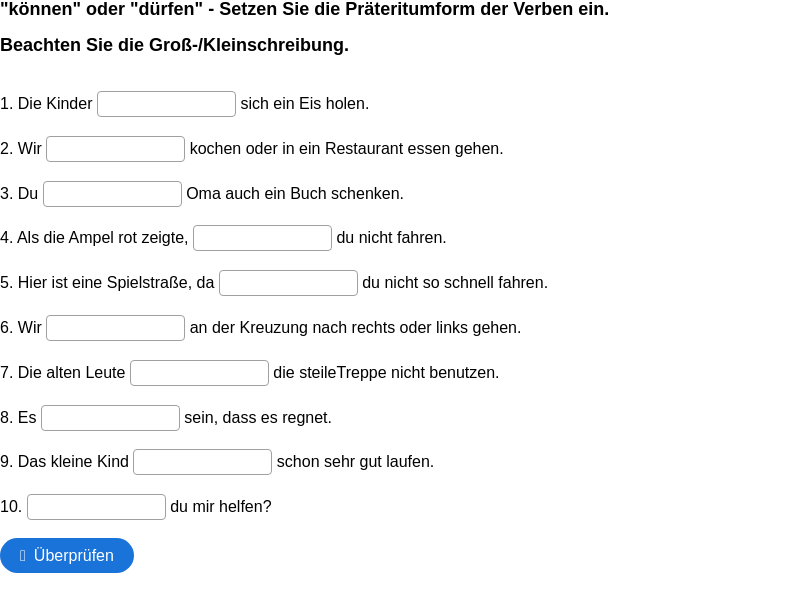Click the words 'die steileTreppe nicht benutzen'
The height and width of the screenshot is (600, 800).
[x=387, y=372]
